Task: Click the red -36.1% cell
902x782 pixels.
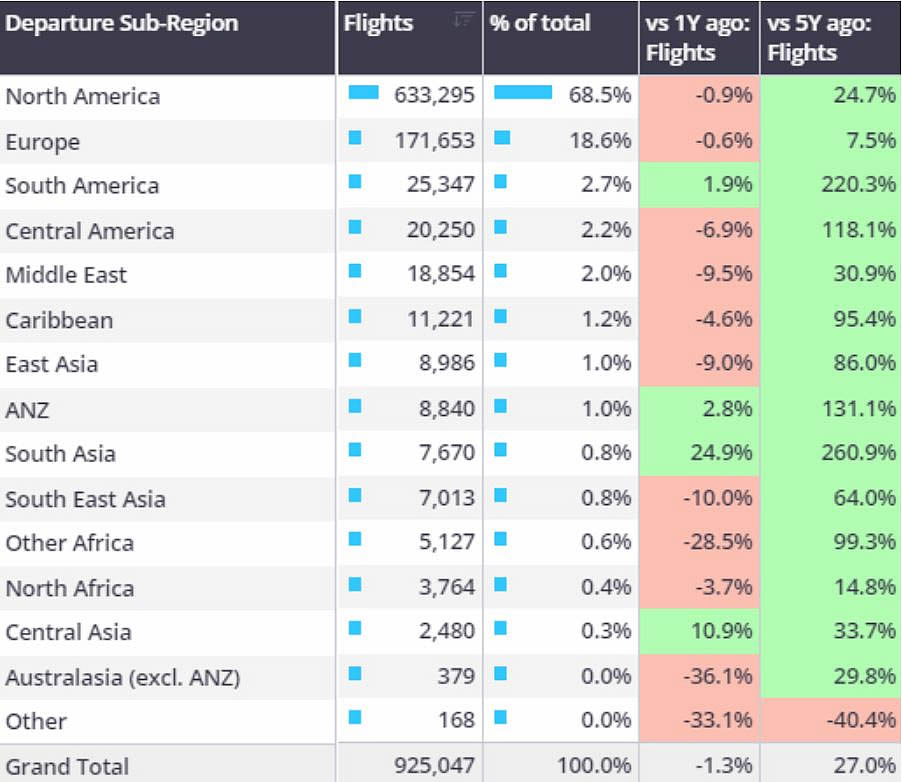Action: pyautogui.click(x=699, y=677)
